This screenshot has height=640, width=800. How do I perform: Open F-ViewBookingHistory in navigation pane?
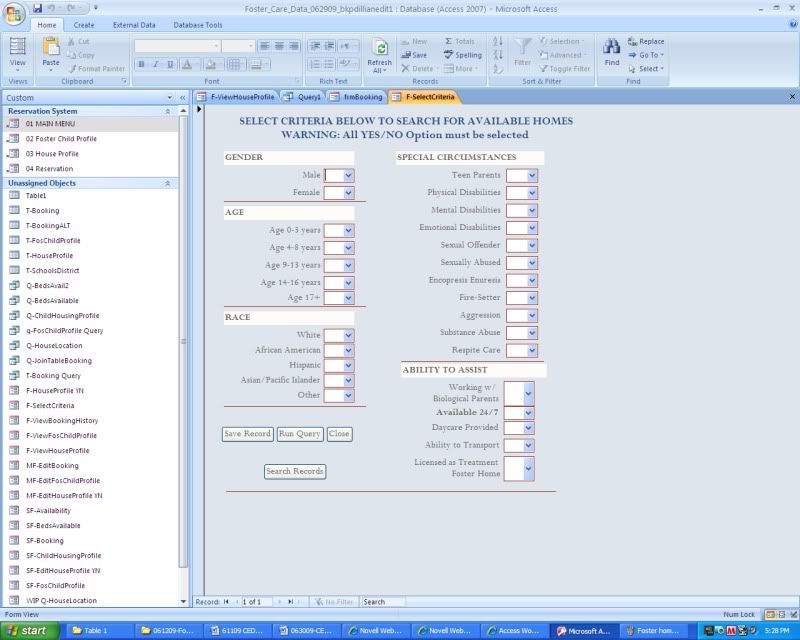(x=62, y=421)
